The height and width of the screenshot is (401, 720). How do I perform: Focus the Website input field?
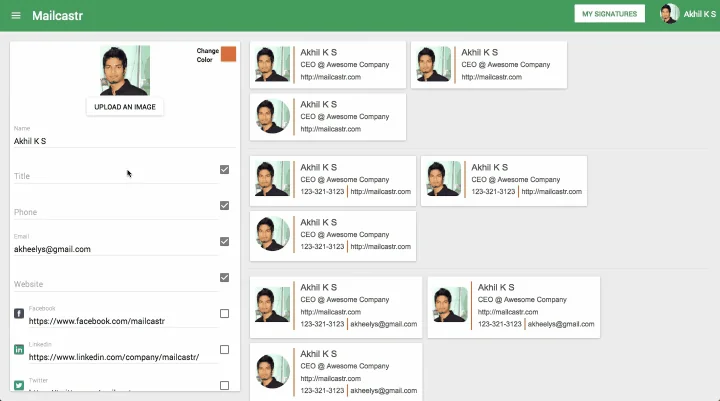tap(116, 284)
